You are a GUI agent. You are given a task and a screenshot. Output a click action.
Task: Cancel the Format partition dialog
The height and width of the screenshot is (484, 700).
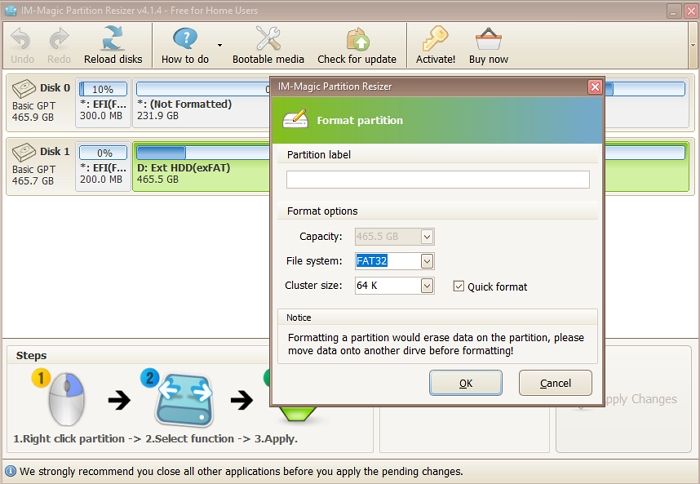coord(555,383)
